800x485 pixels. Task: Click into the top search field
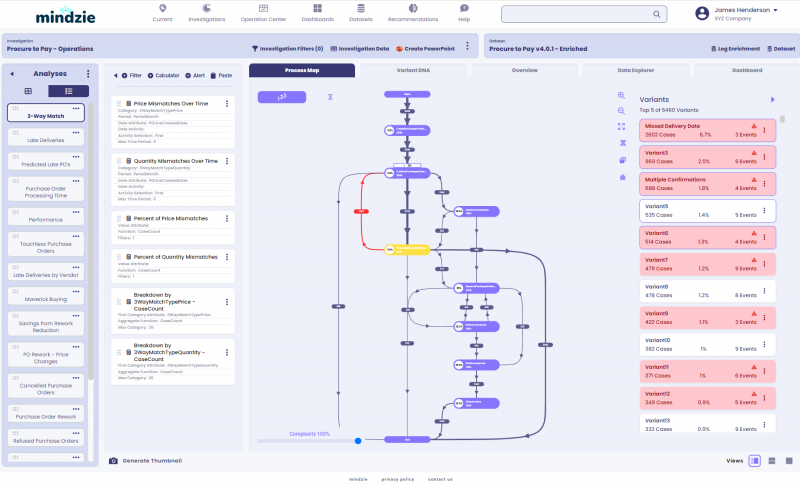pos(584,14)
